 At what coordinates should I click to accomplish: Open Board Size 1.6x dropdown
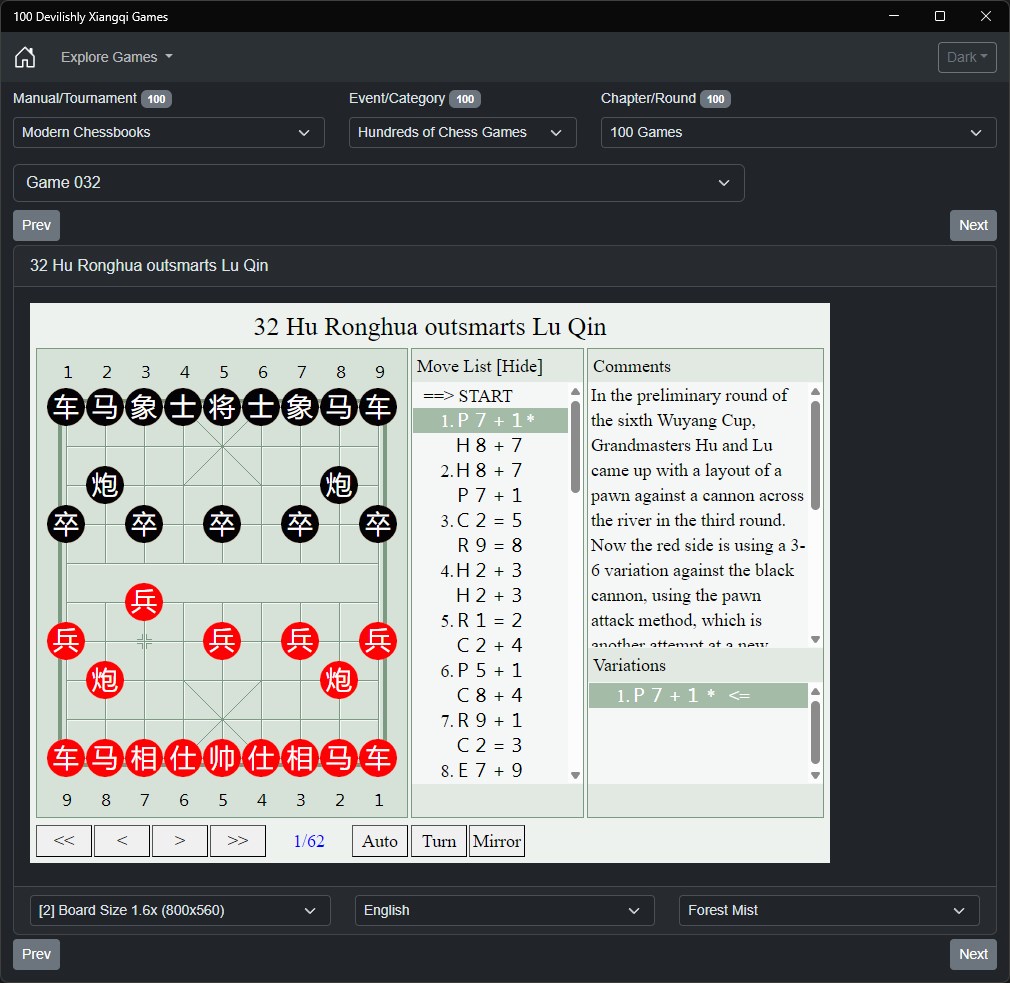(180, 910)
